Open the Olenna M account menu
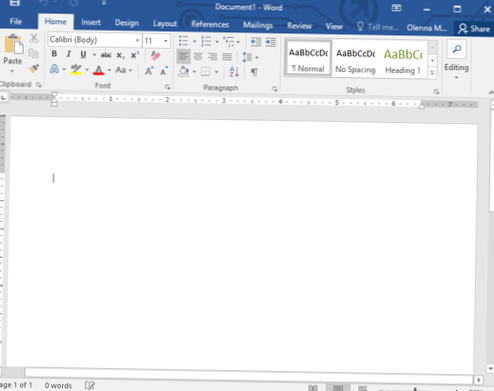 pos(427,28)
